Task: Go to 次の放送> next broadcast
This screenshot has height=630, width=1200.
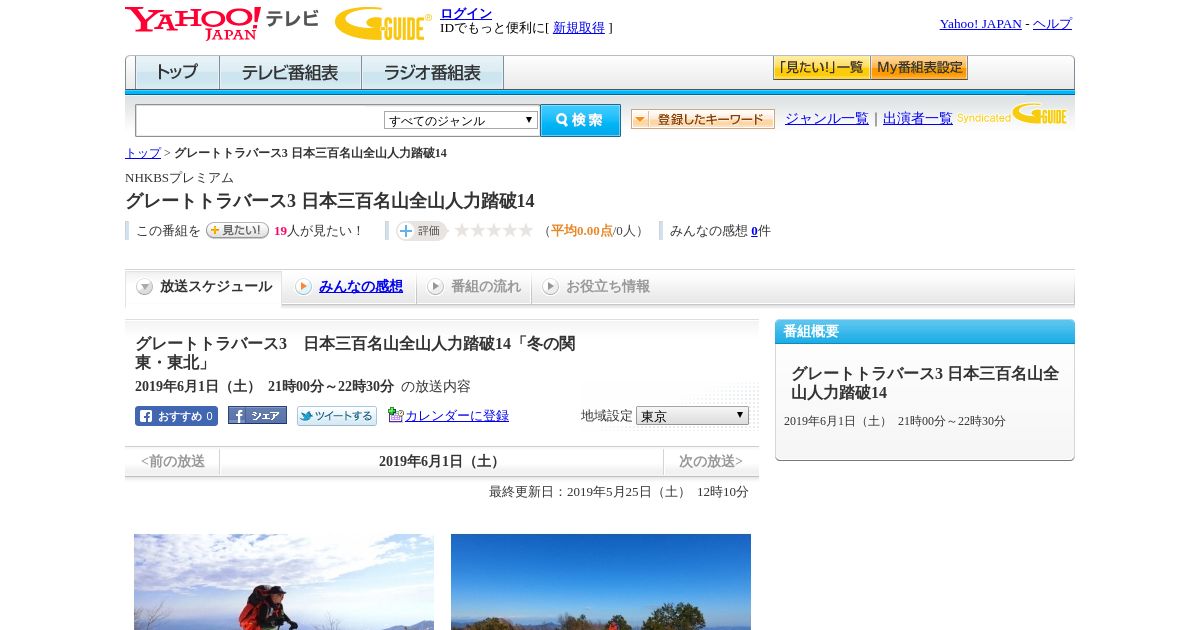Action: point(711,461)
